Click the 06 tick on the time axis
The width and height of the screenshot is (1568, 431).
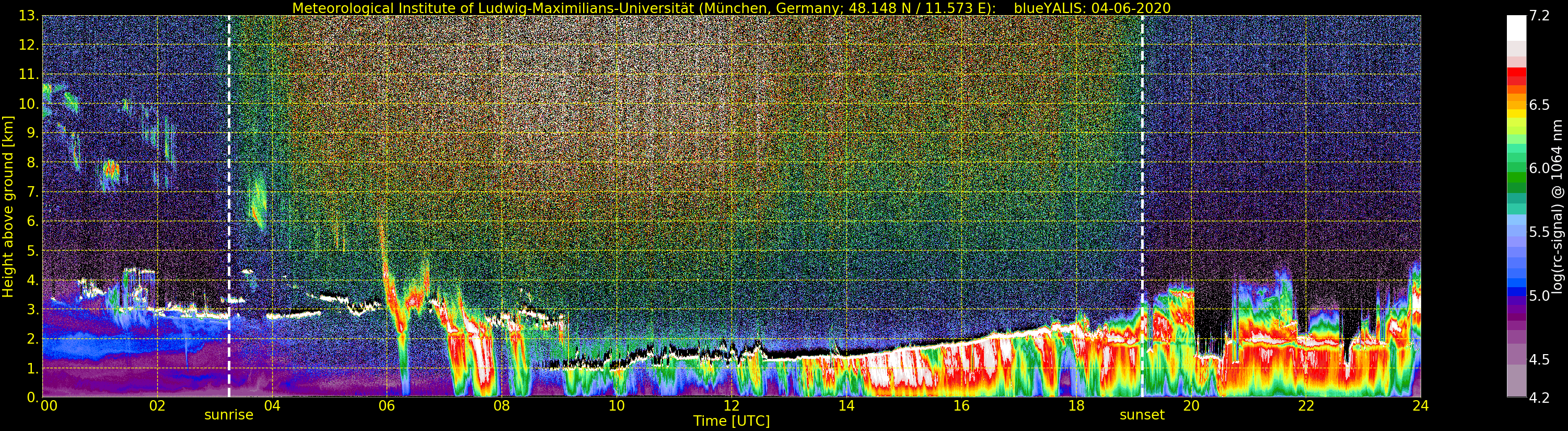387,406
